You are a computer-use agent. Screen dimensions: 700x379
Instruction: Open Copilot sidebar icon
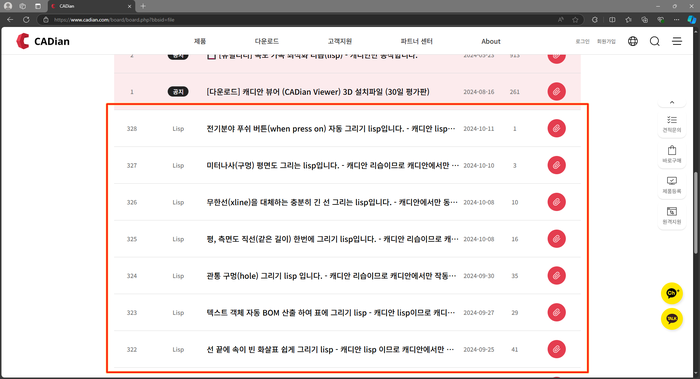pyautogui.click(x=692, y=20)
